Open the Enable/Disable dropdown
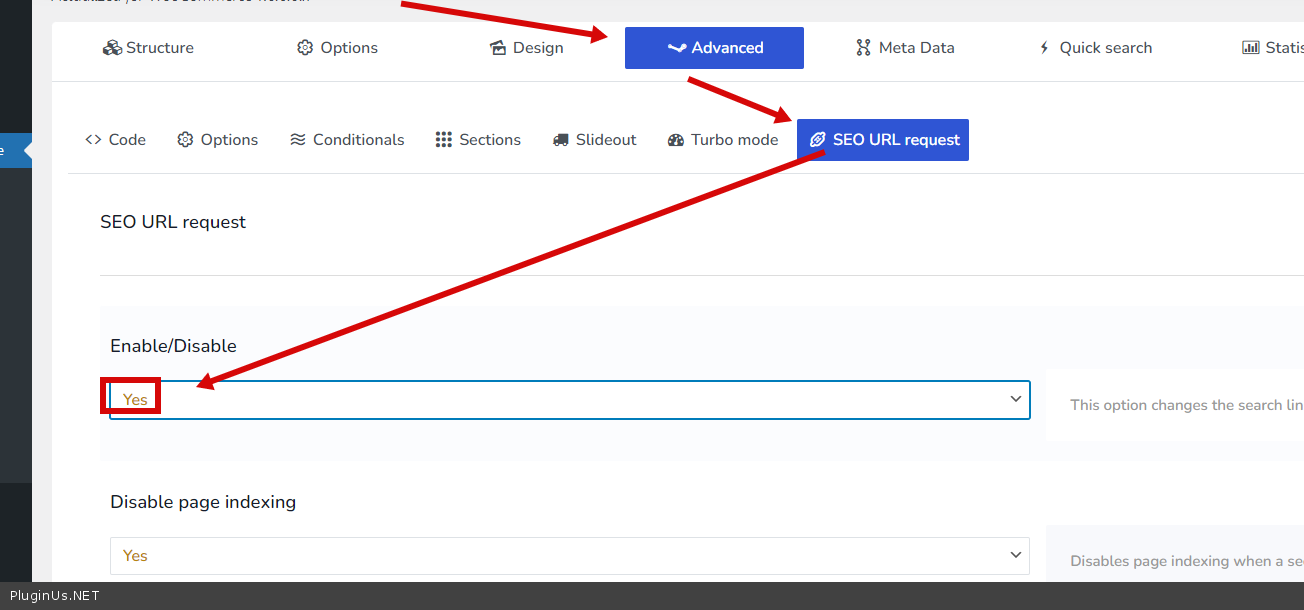The image size is (1304, 610). pyautogui.click(x=569, y=400)
